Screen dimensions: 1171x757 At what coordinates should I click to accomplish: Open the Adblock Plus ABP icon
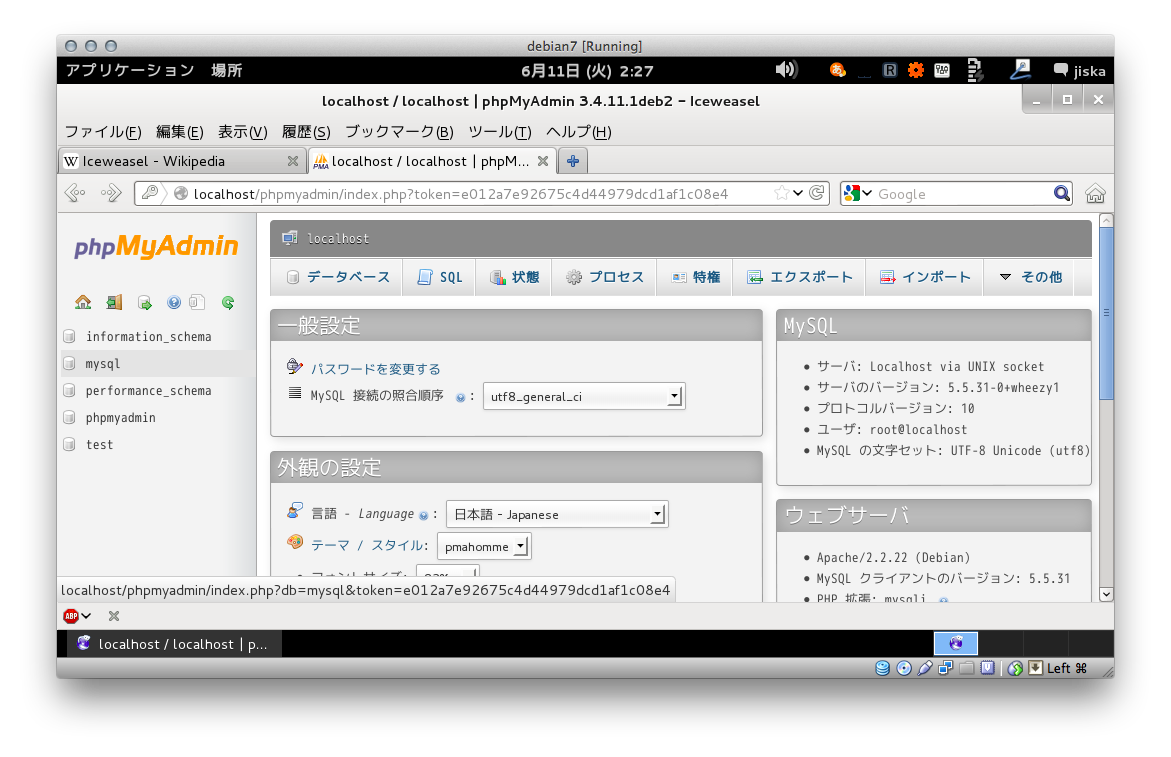pyautogui.click(x=71, y=616)
